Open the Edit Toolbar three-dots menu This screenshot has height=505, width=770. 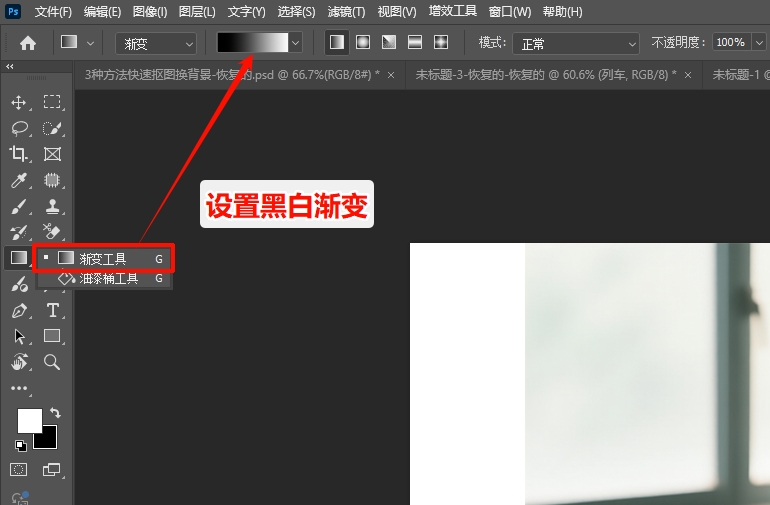tap(19, 388)
